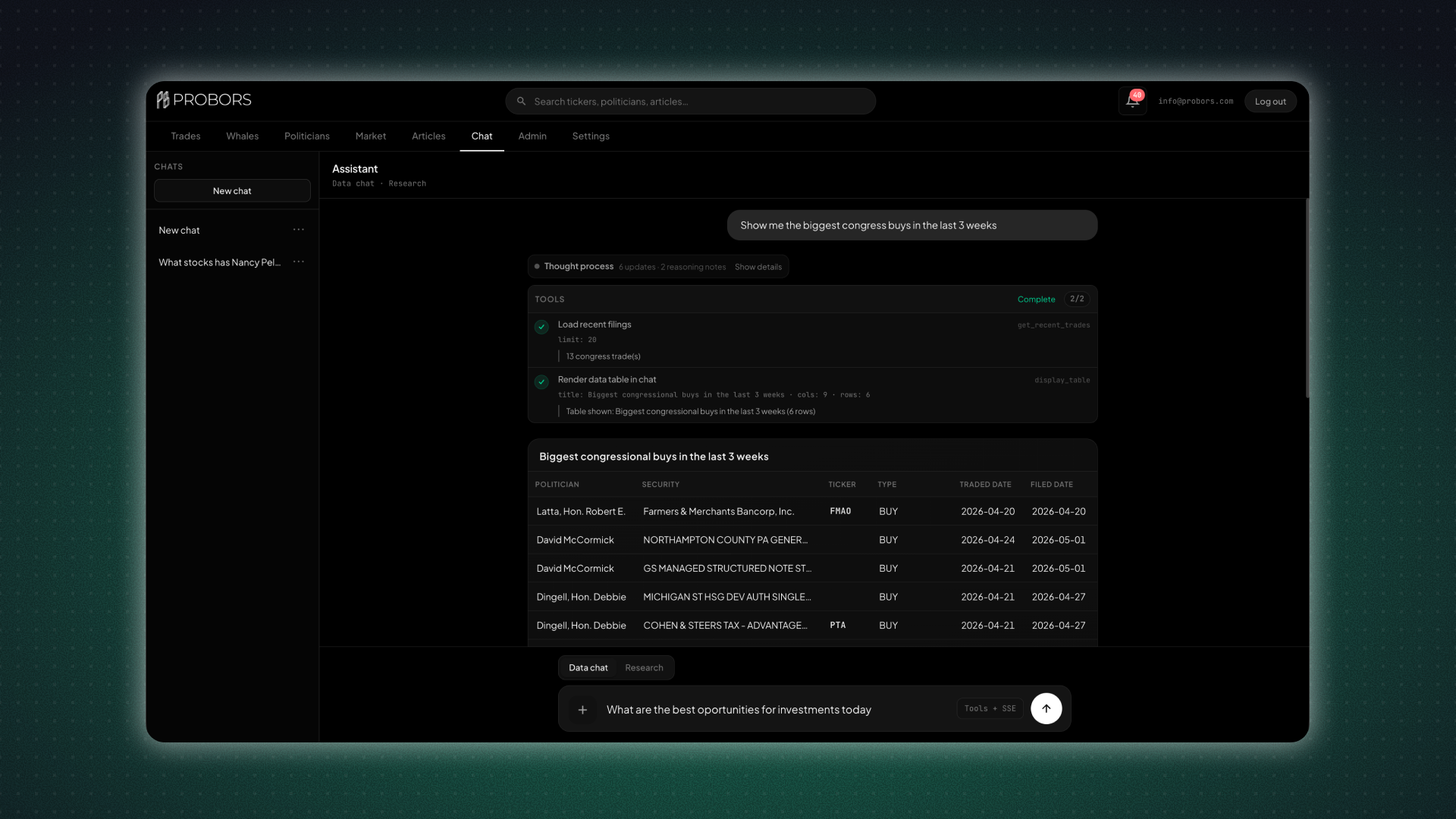
Task: Click the get_recent_trades function label
Action: (x=1054, y=325)
